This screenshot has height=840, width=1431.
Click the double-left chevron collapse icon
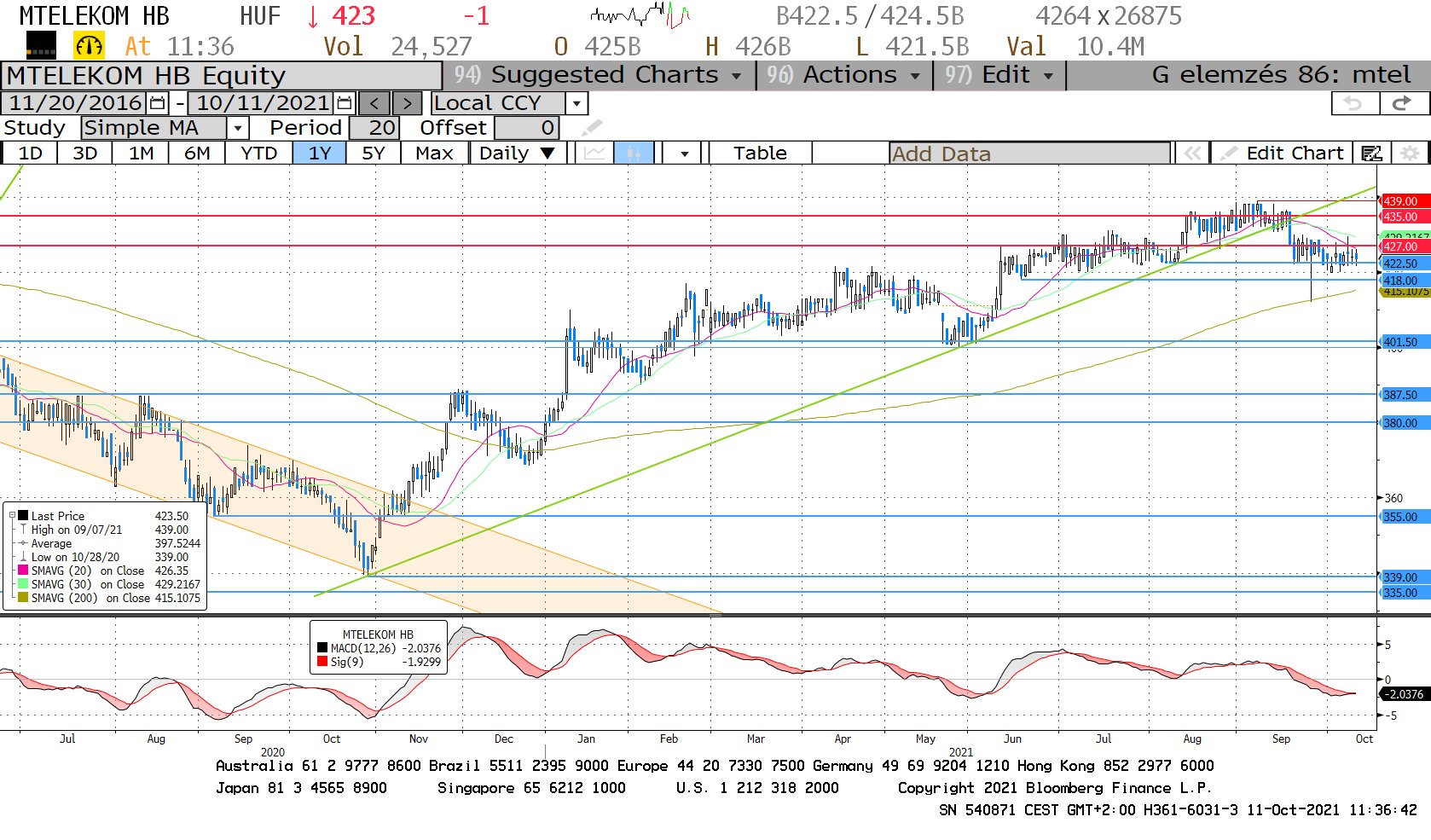click(x=1192, y=153)
